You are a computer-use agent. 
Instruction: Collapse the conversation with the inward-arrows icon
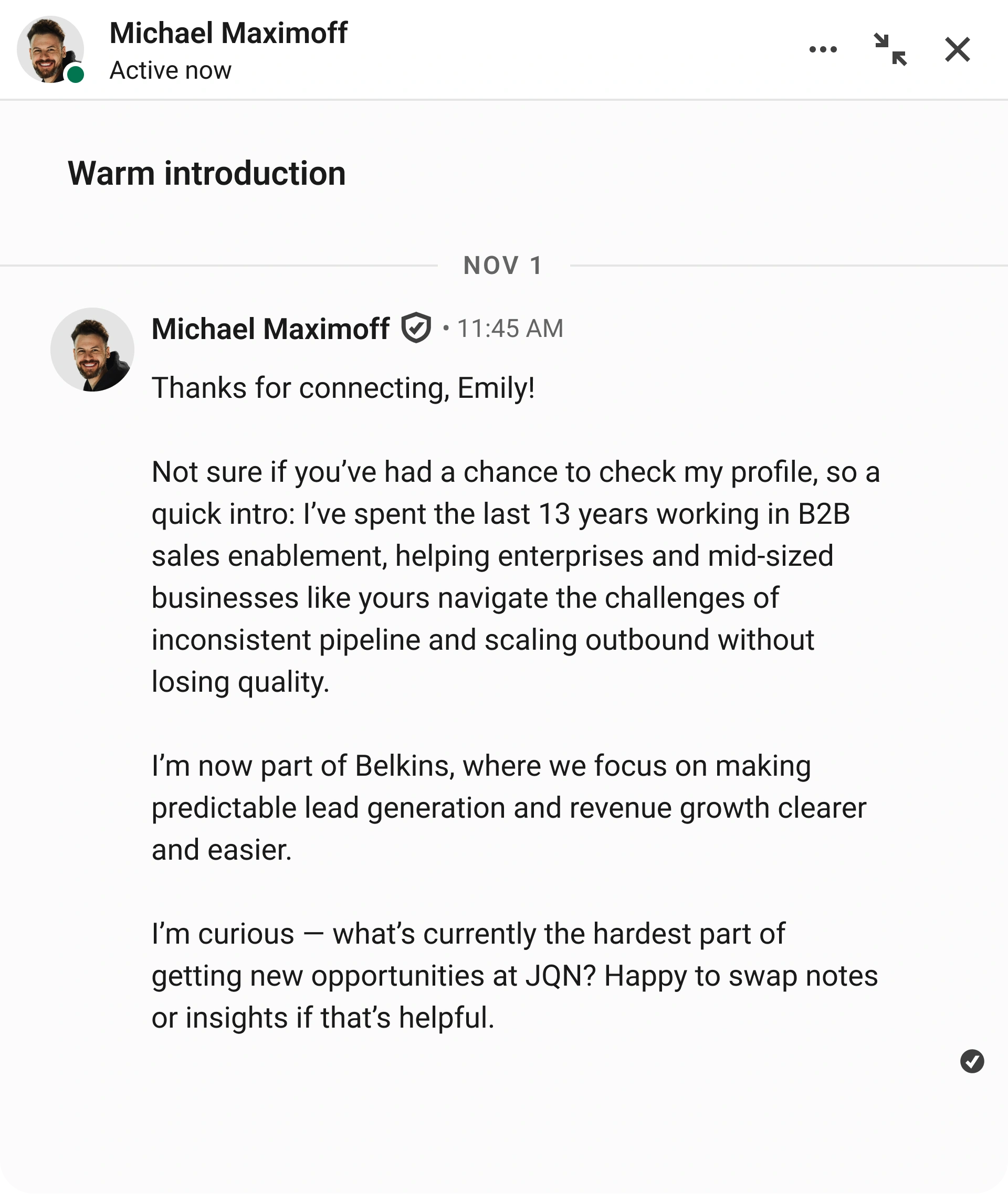coord(890,50)
